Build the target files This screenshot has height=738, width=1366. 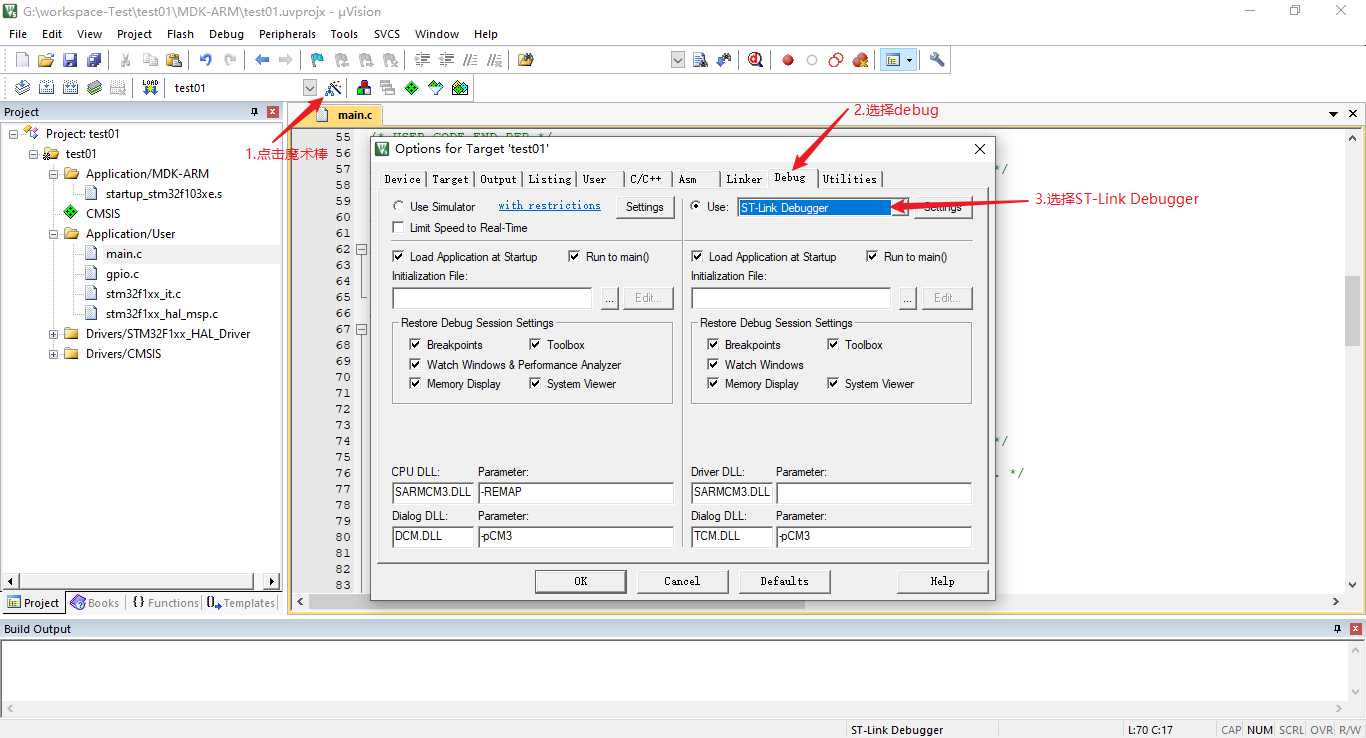(46, 88)
